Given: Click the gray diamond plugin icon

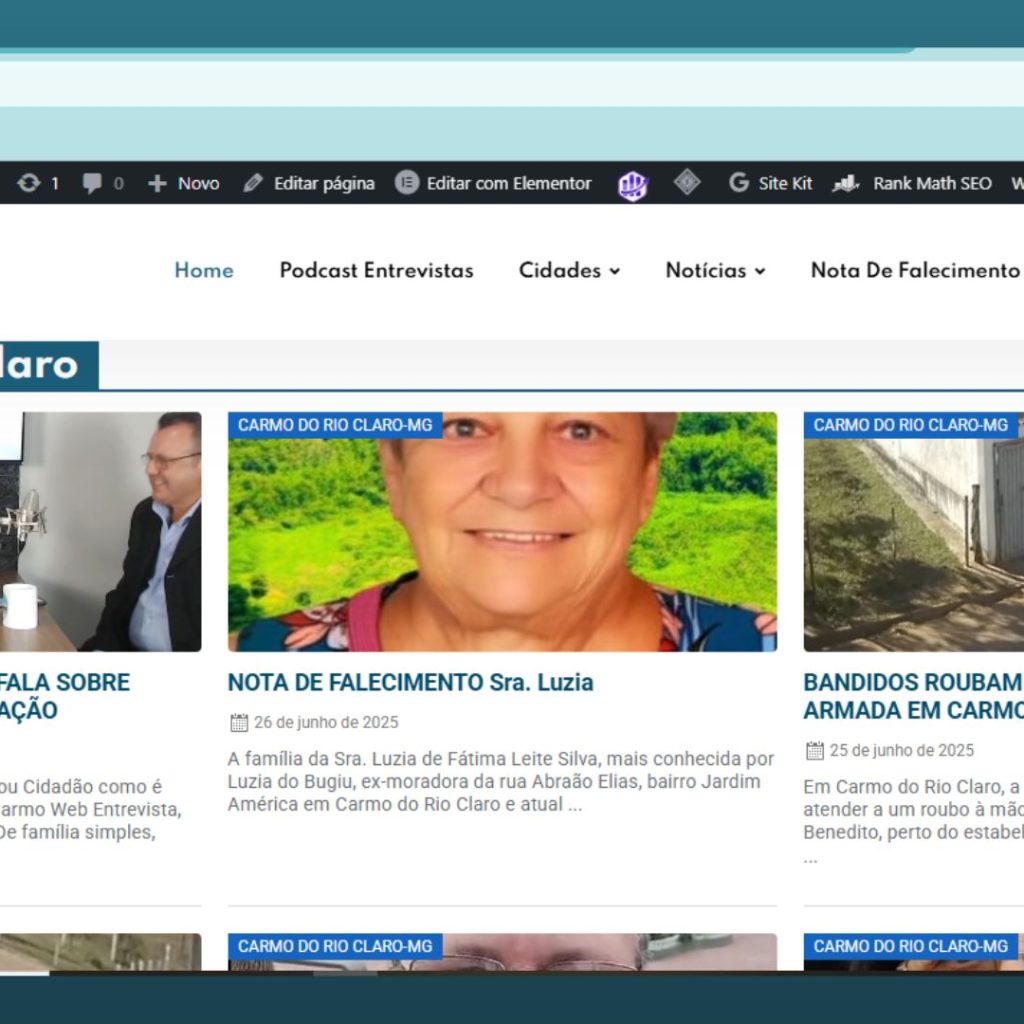Looking at the screenshot, I should (x=687, y=182).
